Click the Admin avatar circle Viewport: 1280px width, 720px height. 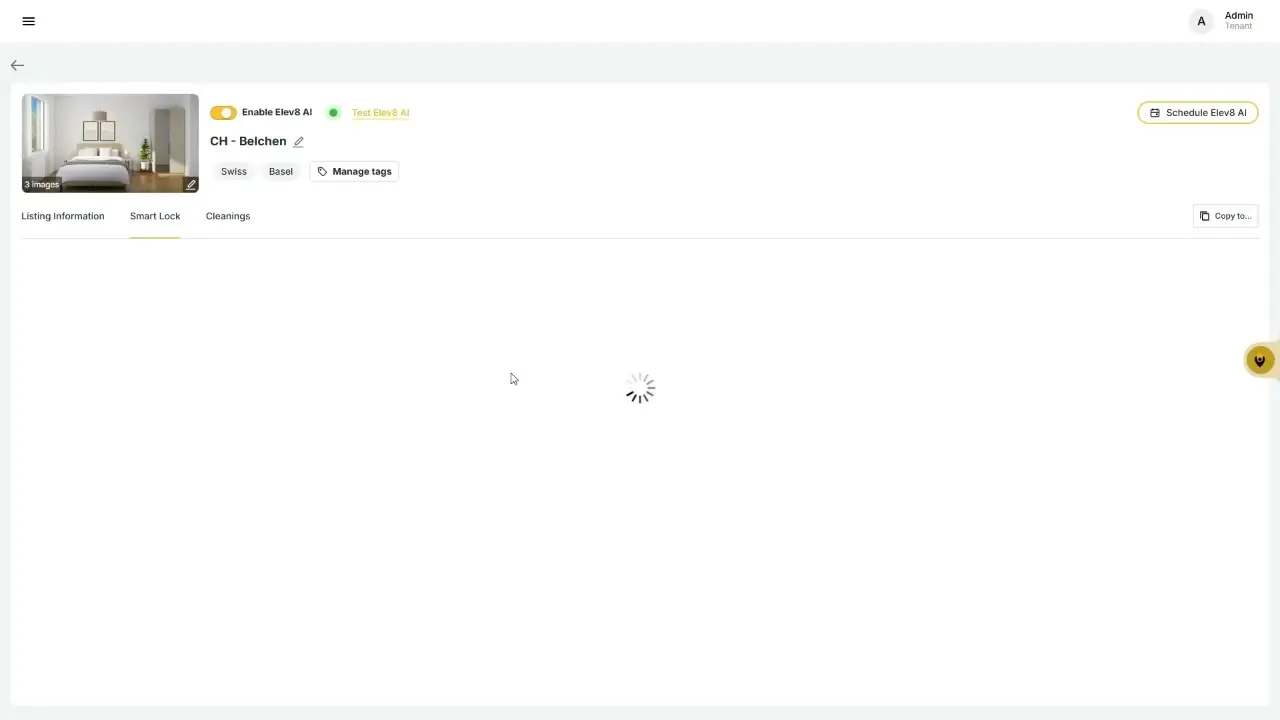(x=1201, y=21)
